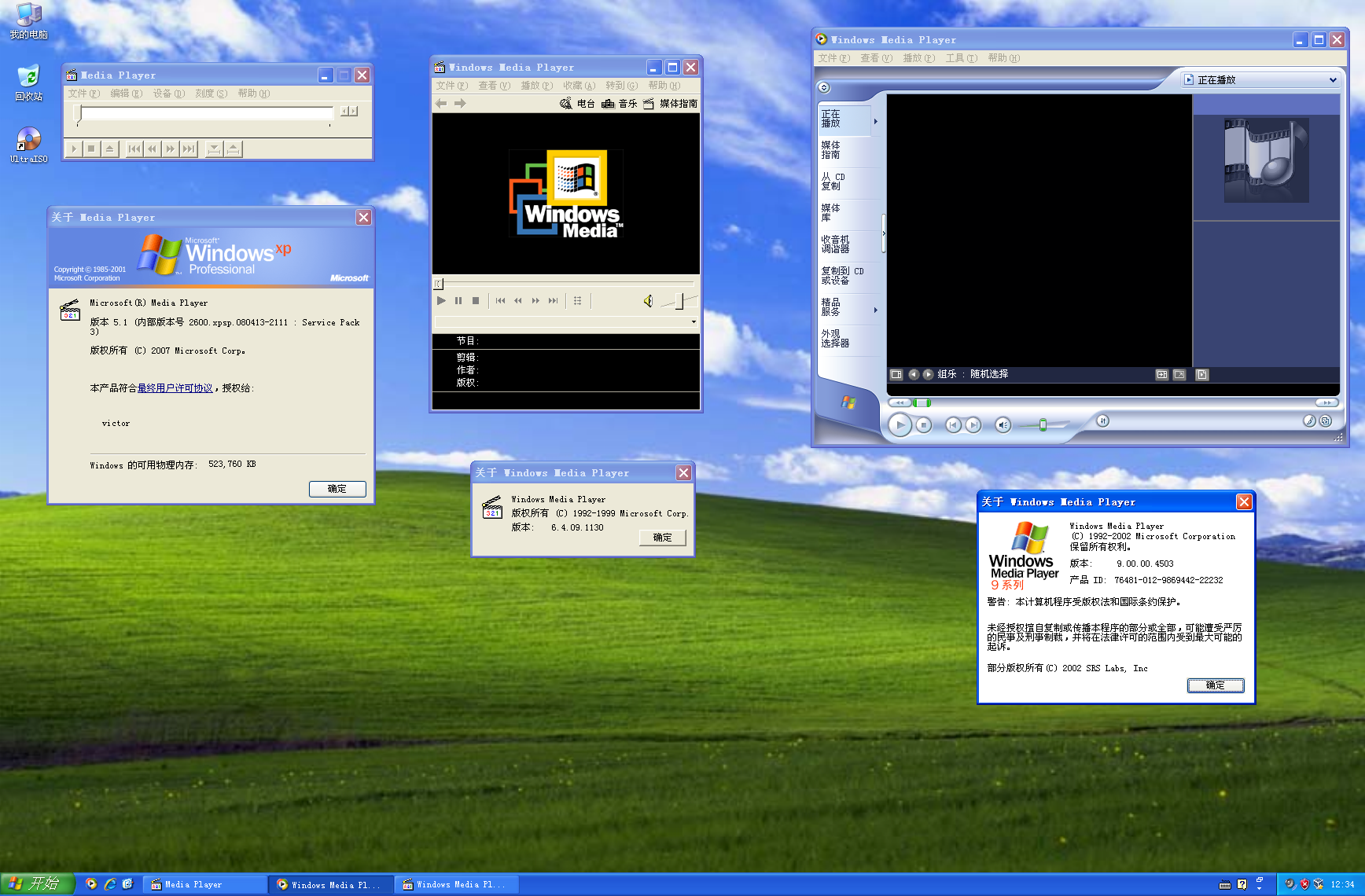This screenshot has height=896, width=1365.
Task: Toggle the menu bar auto-hide button in Media Player 9
Action: [823, 87]
